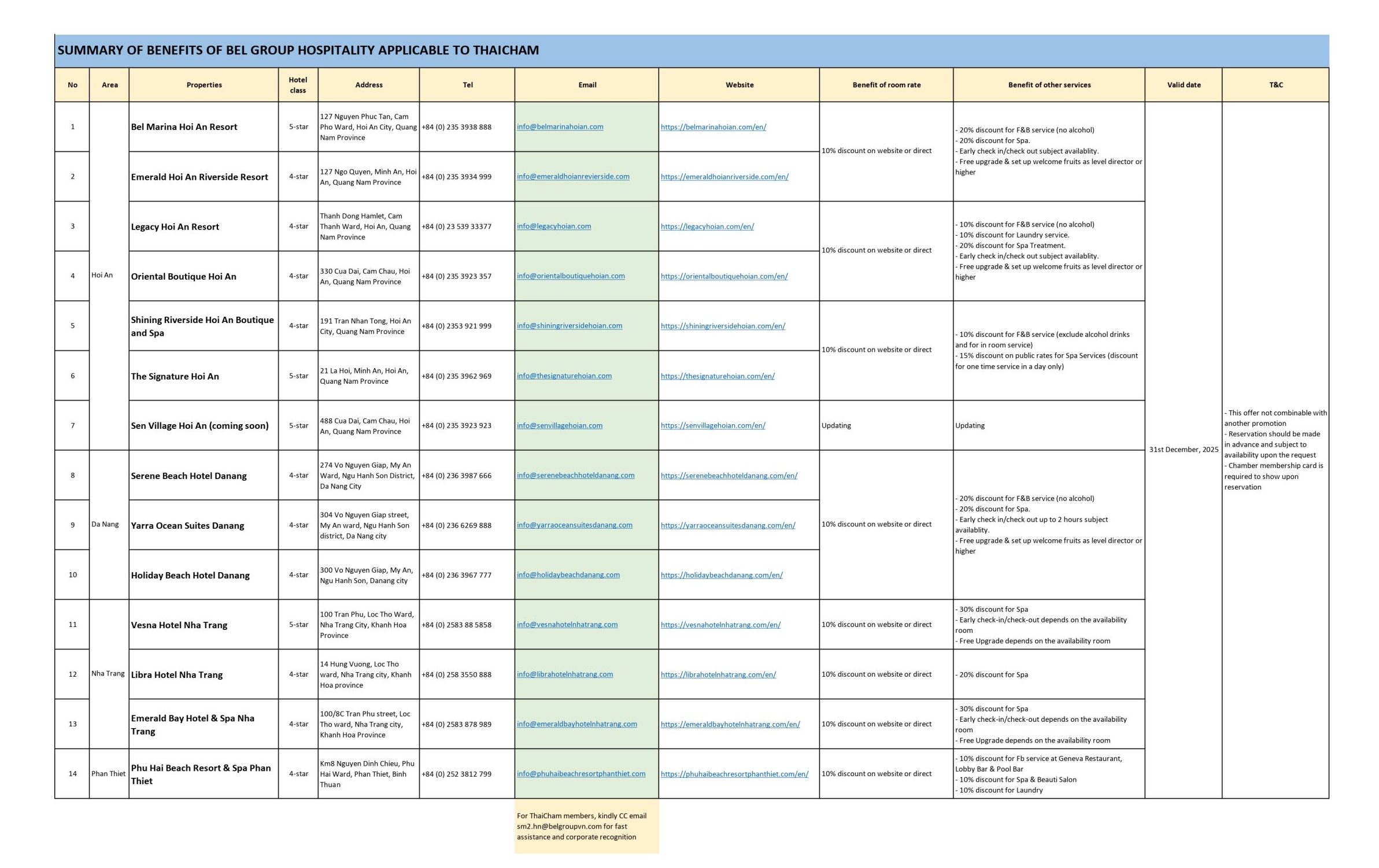Open info@emeraldbayhotelnhatrang.com email link
The width and height of the screenshot is (1379, 868).
[577, 724]
